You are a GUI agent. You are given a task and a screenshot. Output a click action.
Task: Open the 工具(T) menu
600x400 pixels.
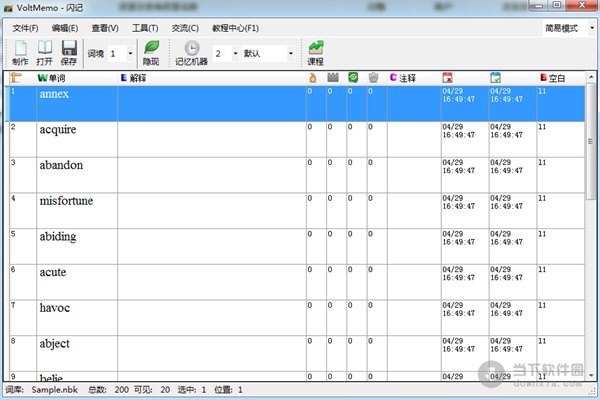145,28
